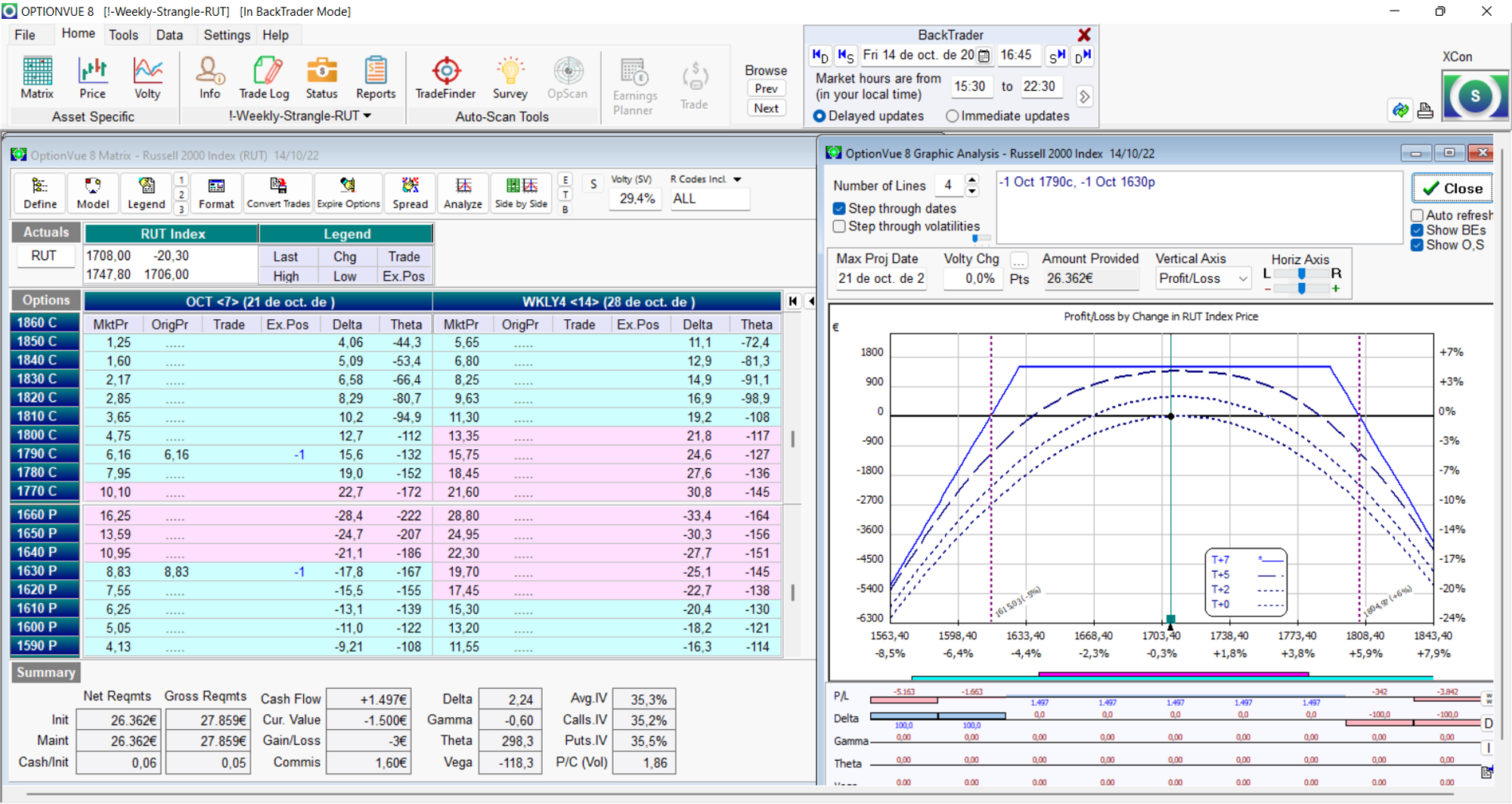Image resolution: width=1512 pixels, height=804 pixels.
Task: Toggle the E button in Matrix toolbar
Action: pyautogui.click(x=565, y=179)
